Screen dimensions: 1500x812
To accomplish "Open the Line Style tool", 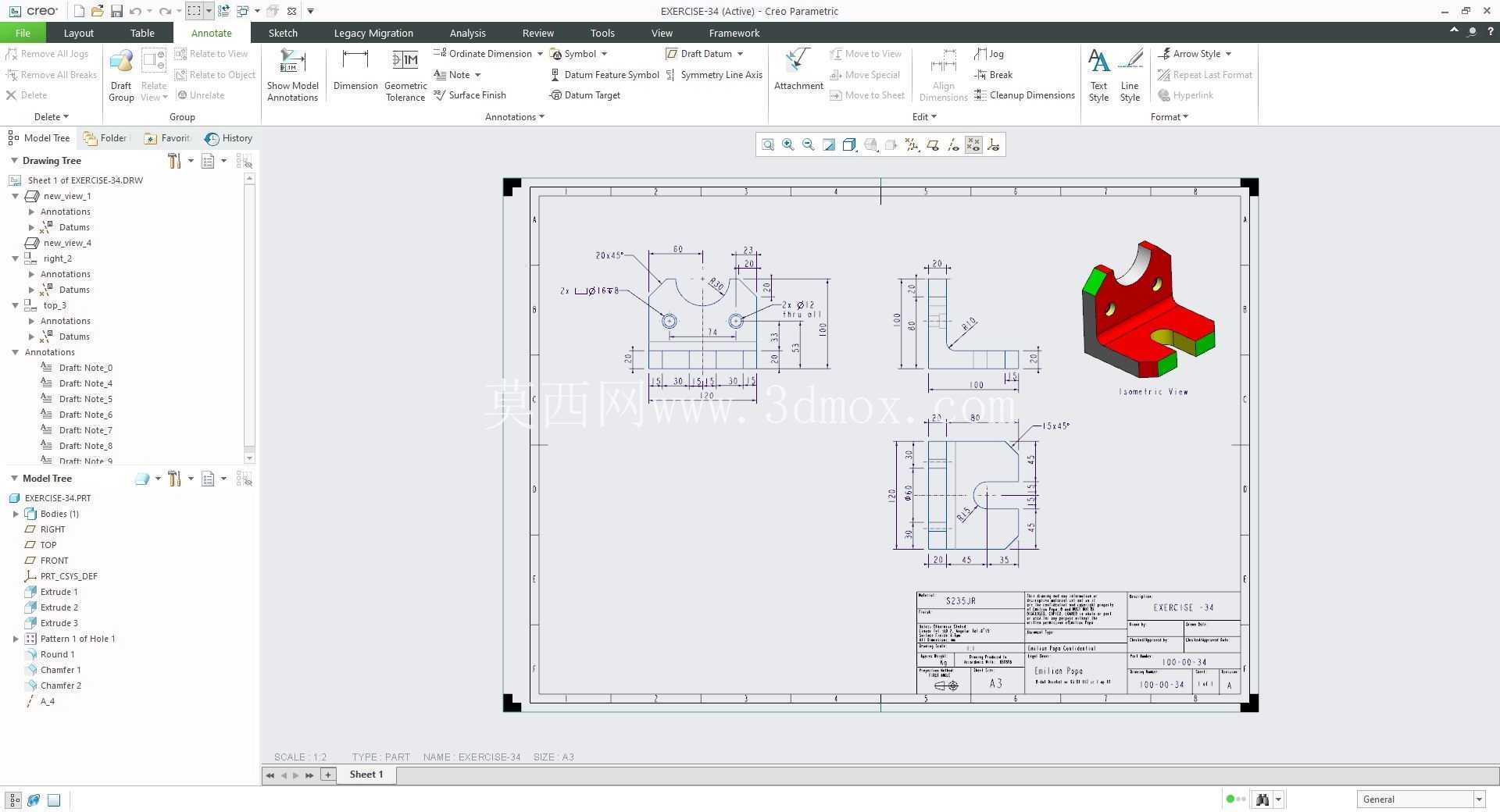I will click(1130, 76).
